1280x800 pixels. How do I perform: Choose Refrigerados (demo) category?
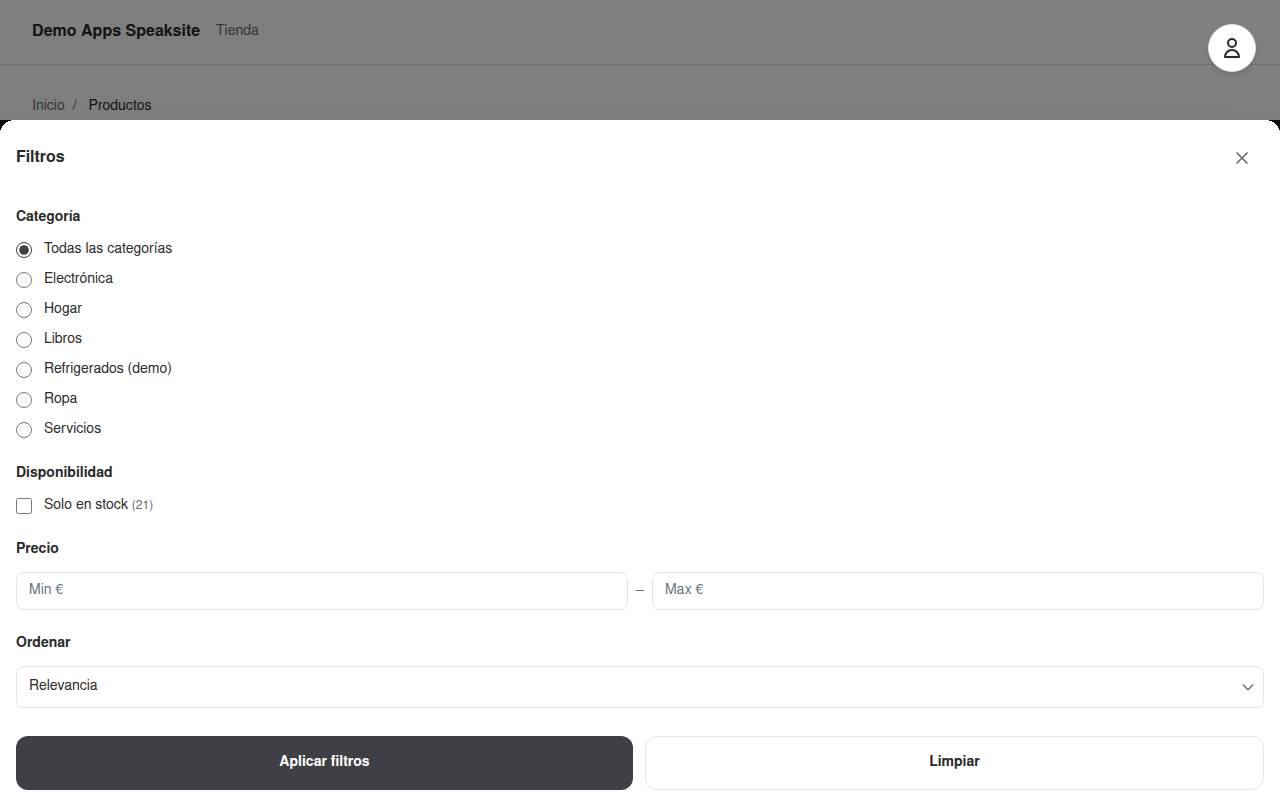tap(24, 369)
